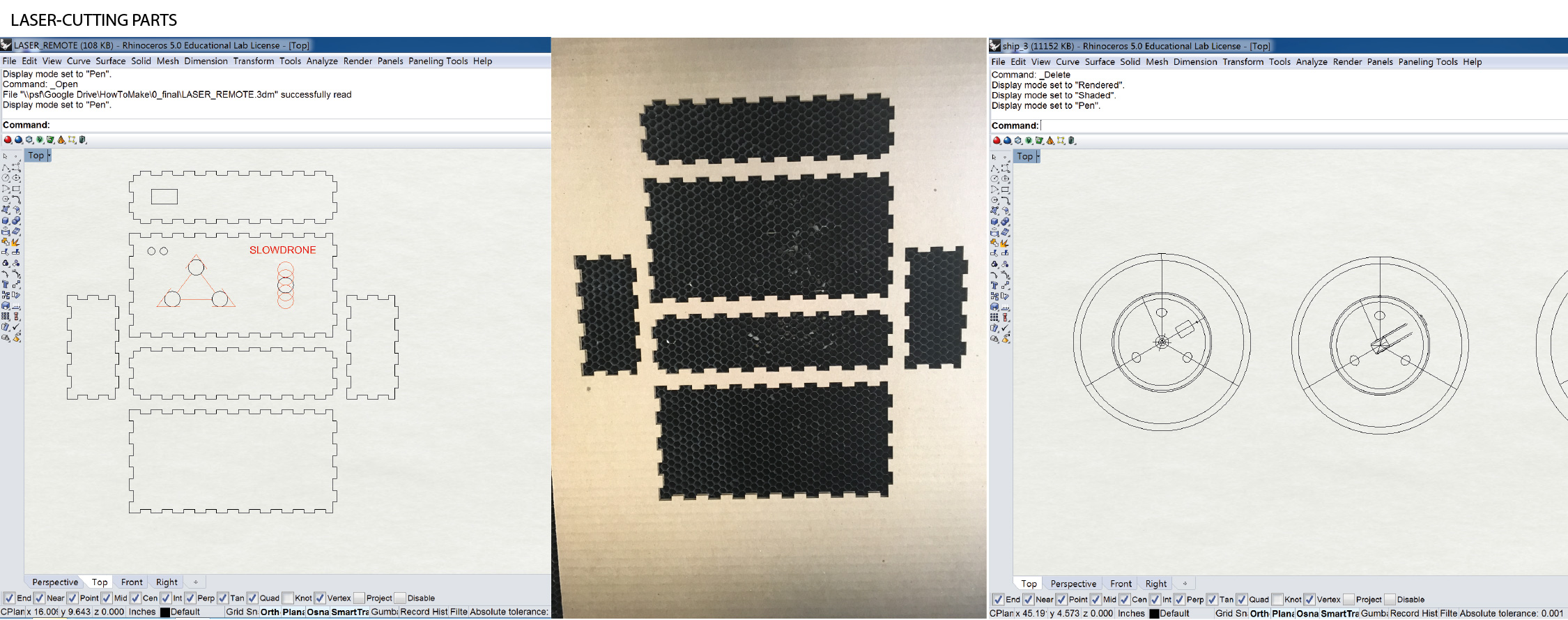Click the Shaded red sphere icon in ship_3 window
1568x620 pixels.
click(x=997, y=140)
